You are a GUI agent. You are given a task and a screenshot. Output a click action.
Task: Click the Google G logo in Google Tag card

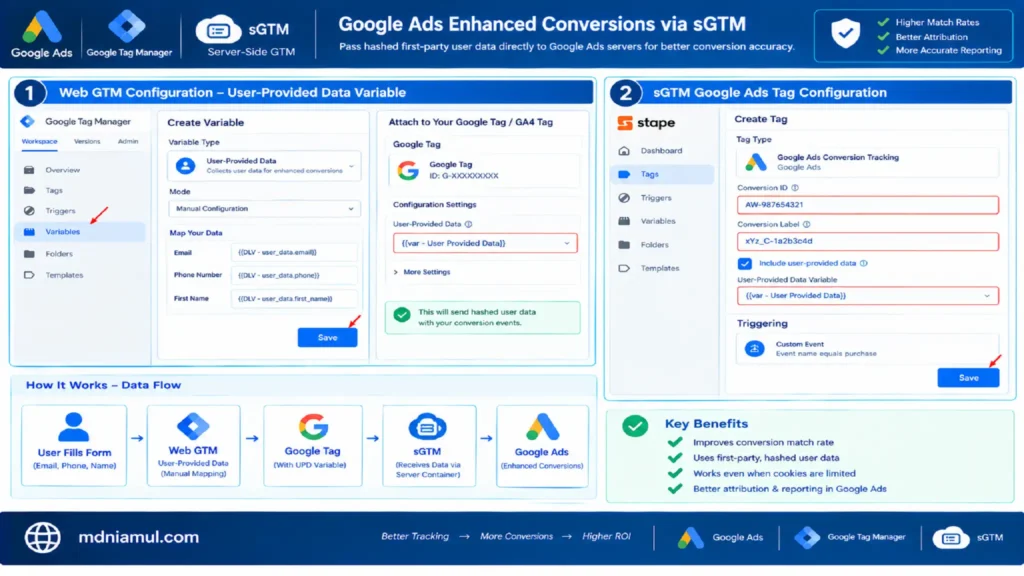click(408, 170)
